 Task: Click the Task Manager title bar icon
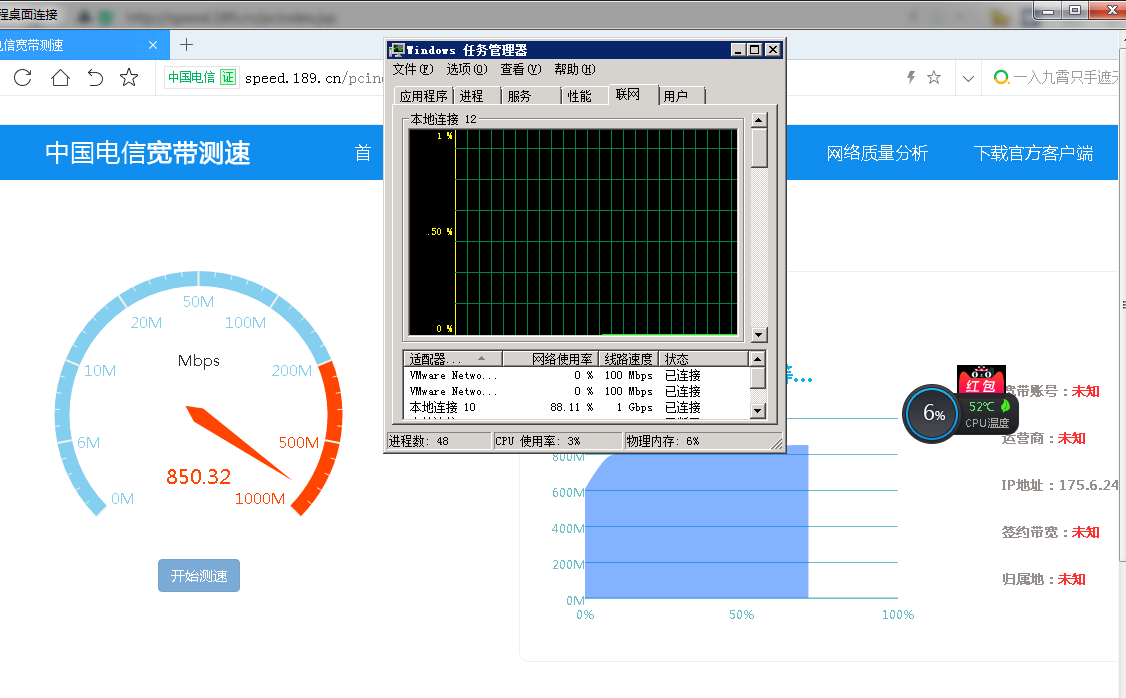coord(396,50)
